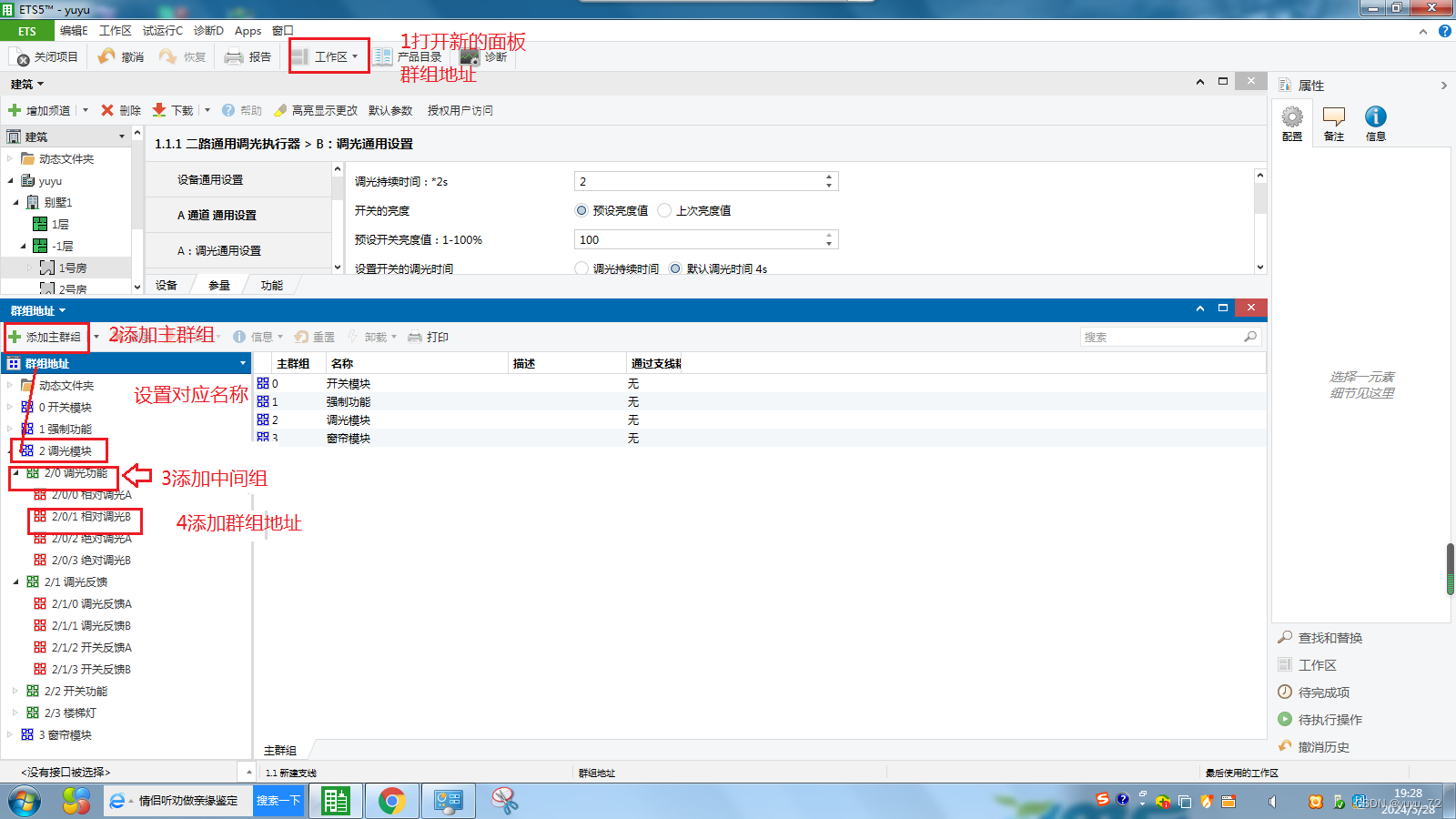Click the 高亮显示更改 highlight icon
Image resolution: width=1456 pixels, height=819 pixels.
tap(280, 110)
